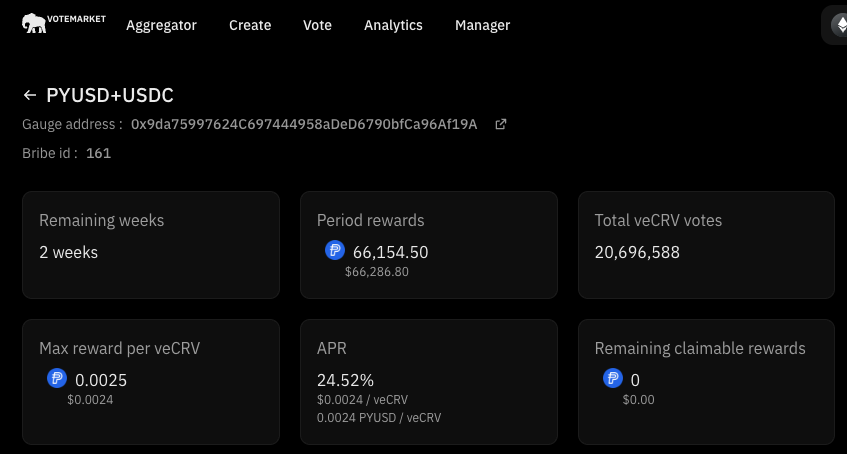Select the PYUSD+USDC page title

point(110,96)
